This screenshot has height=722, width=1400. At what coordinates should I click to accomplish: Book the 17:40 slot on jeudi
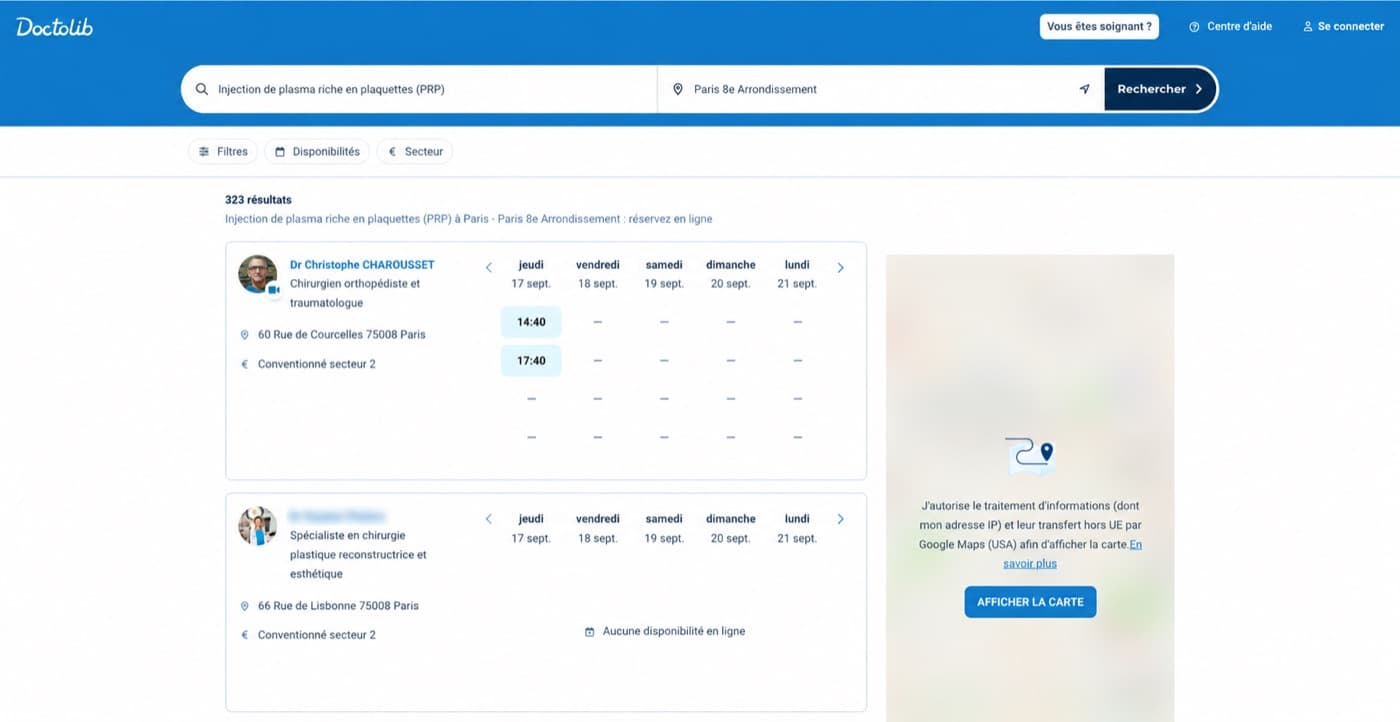point(531,360)
